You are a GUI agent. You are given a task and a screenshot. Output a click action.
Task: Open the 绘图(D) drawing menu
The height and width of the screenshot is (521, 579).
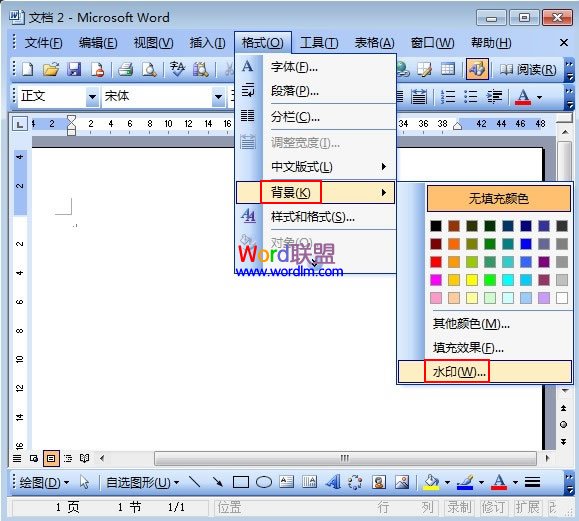pos(44,482)
